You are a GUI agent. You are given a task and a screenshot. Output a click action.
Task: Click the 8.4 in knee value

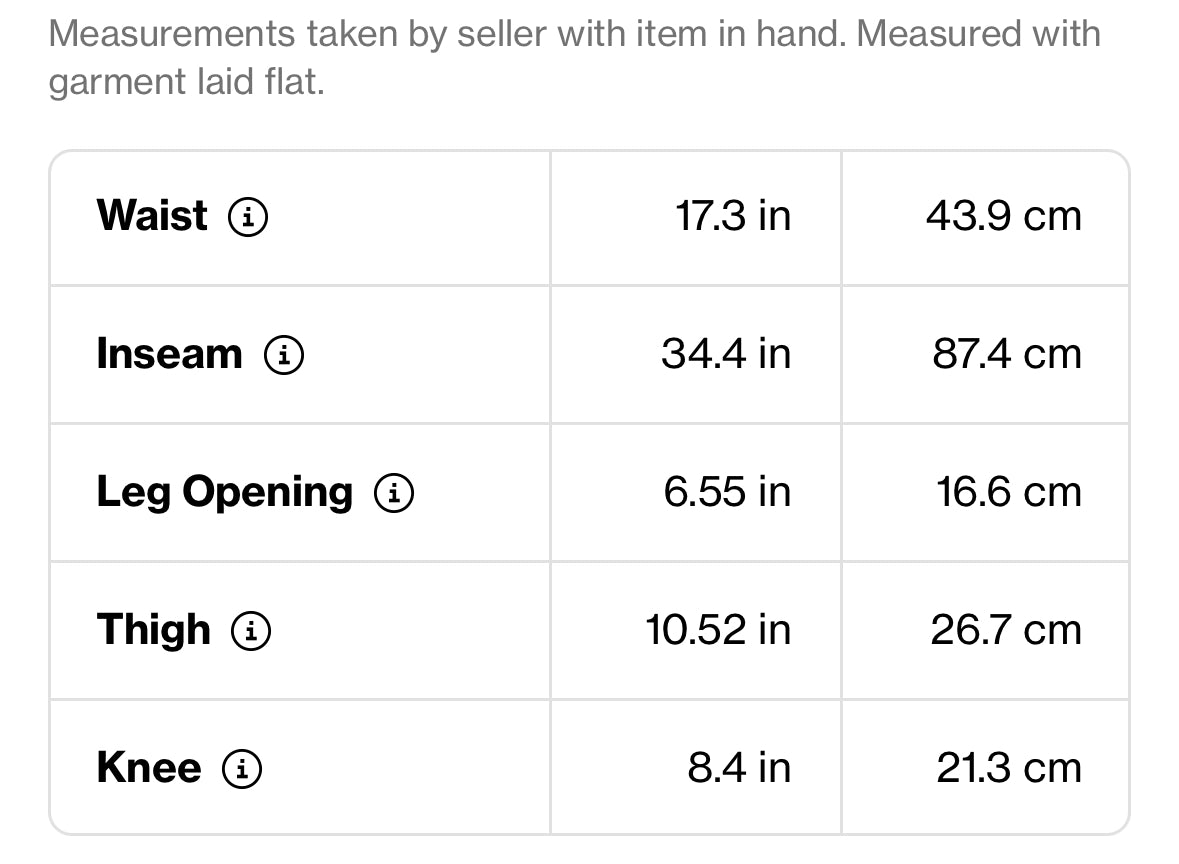(739, 769)
